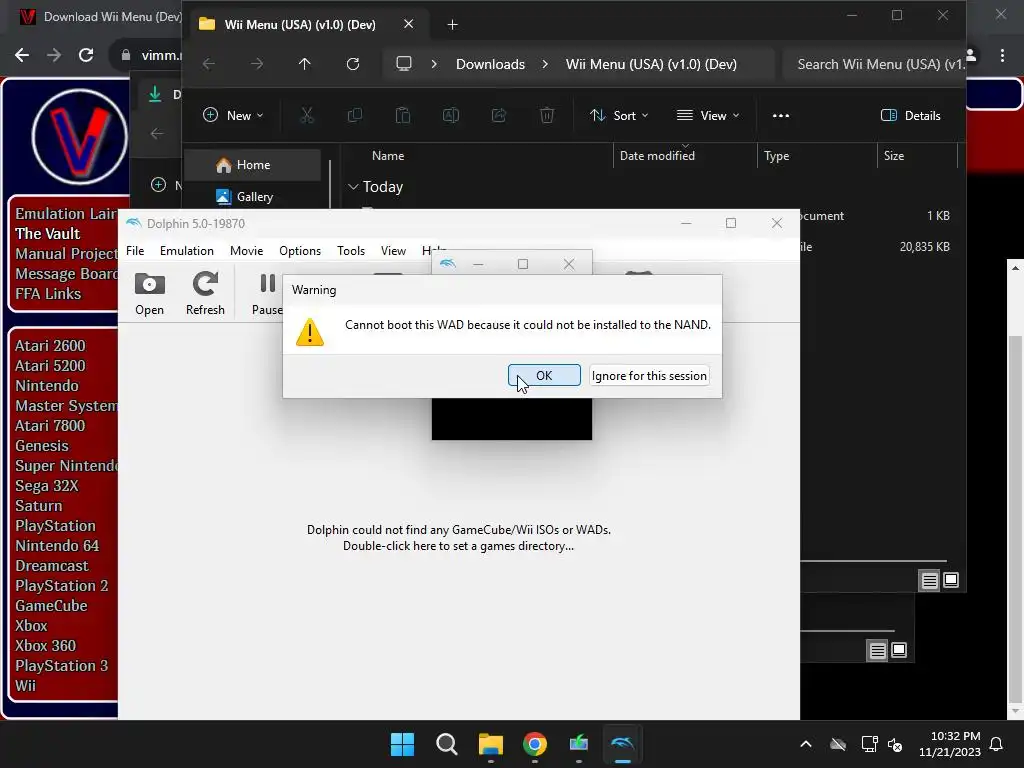Open the Atari 2600 section
The height and width of the screenshot is (768, 1024).
point(50,345)
